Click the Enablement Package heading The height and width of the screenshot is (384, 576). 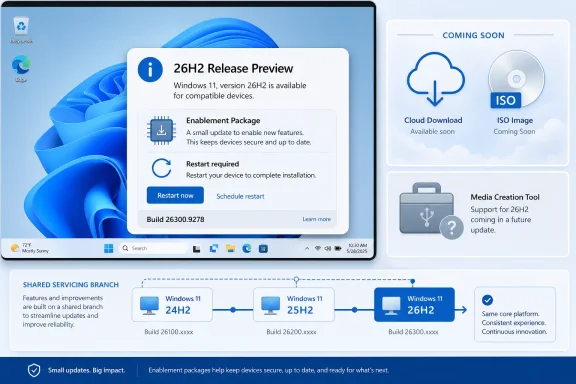[x=223, y=121]
